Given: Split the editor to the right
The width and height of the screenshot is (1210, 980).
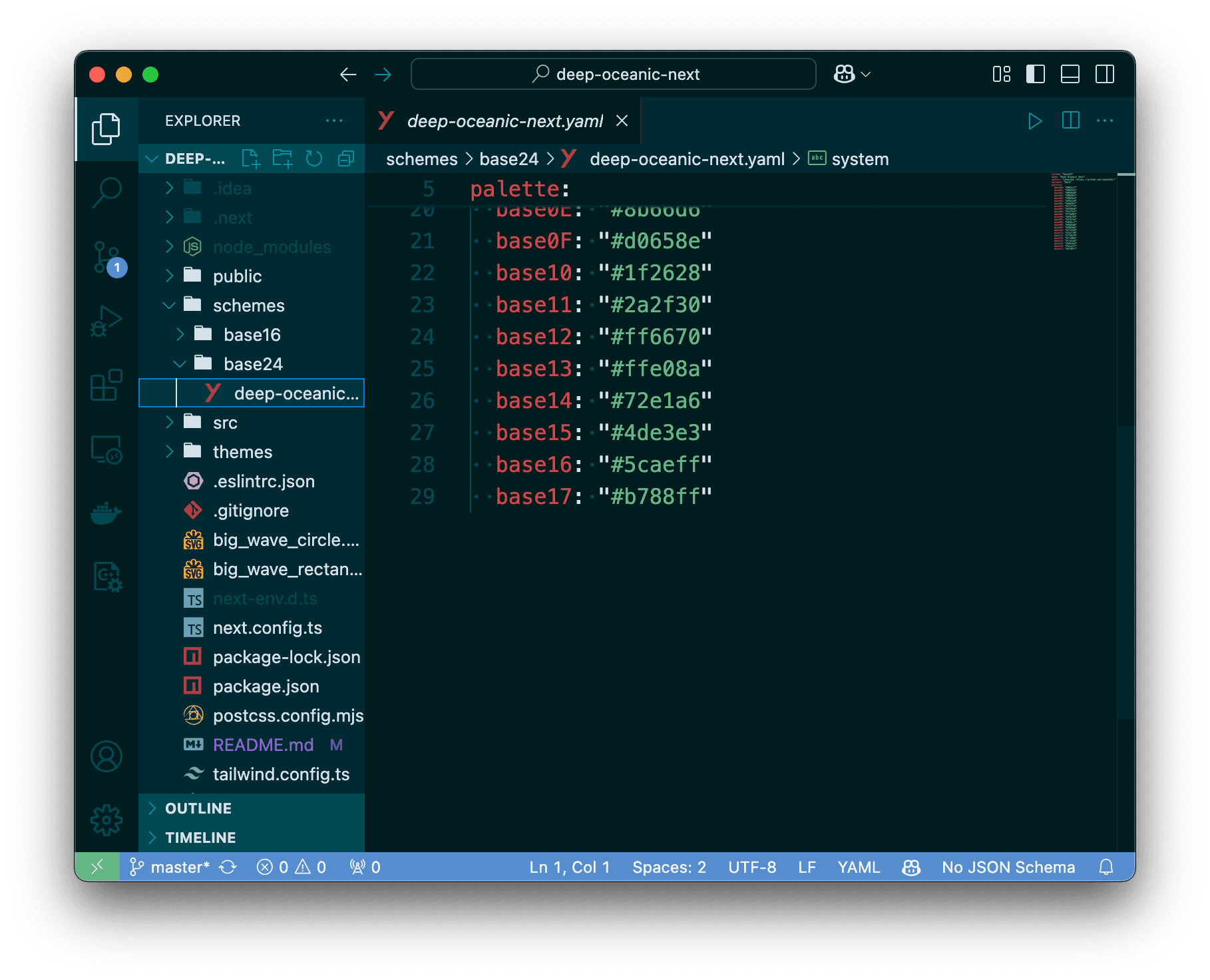Looking at the screenshot, I should [1070, 121].
